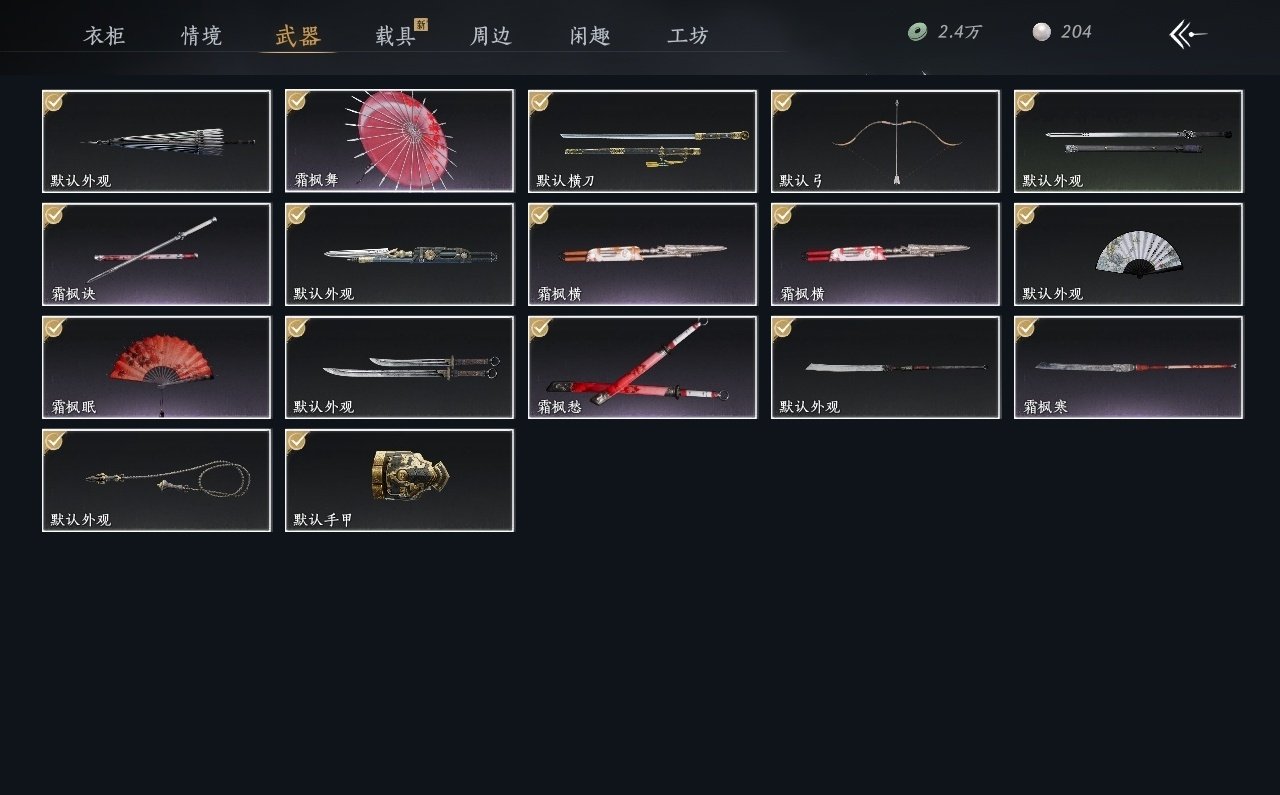Click the 2.4万 currency amount
This screenshot has width=1280, height=795.
tap(959, 32)
